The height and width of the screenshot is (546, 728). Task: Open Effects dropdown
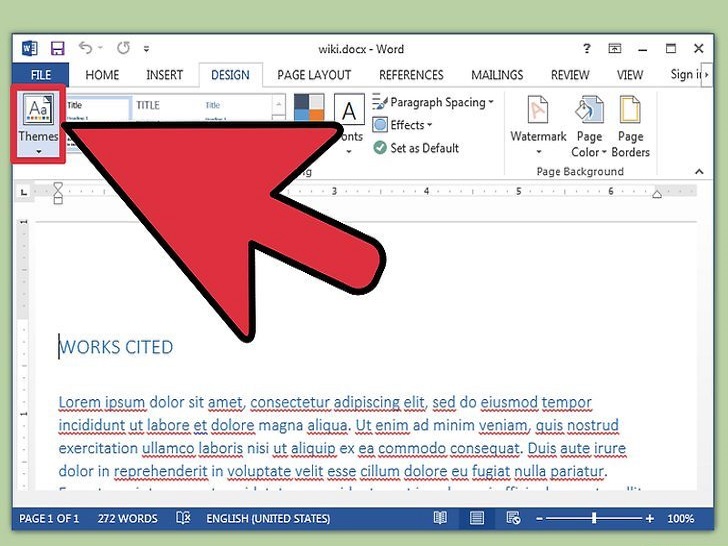[x=403, y=125]
